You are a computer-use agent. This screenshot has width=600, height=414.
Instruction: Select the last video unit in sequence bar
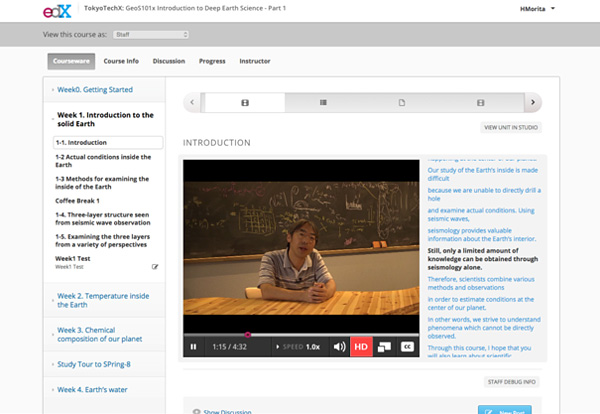(x=481, y=102)
